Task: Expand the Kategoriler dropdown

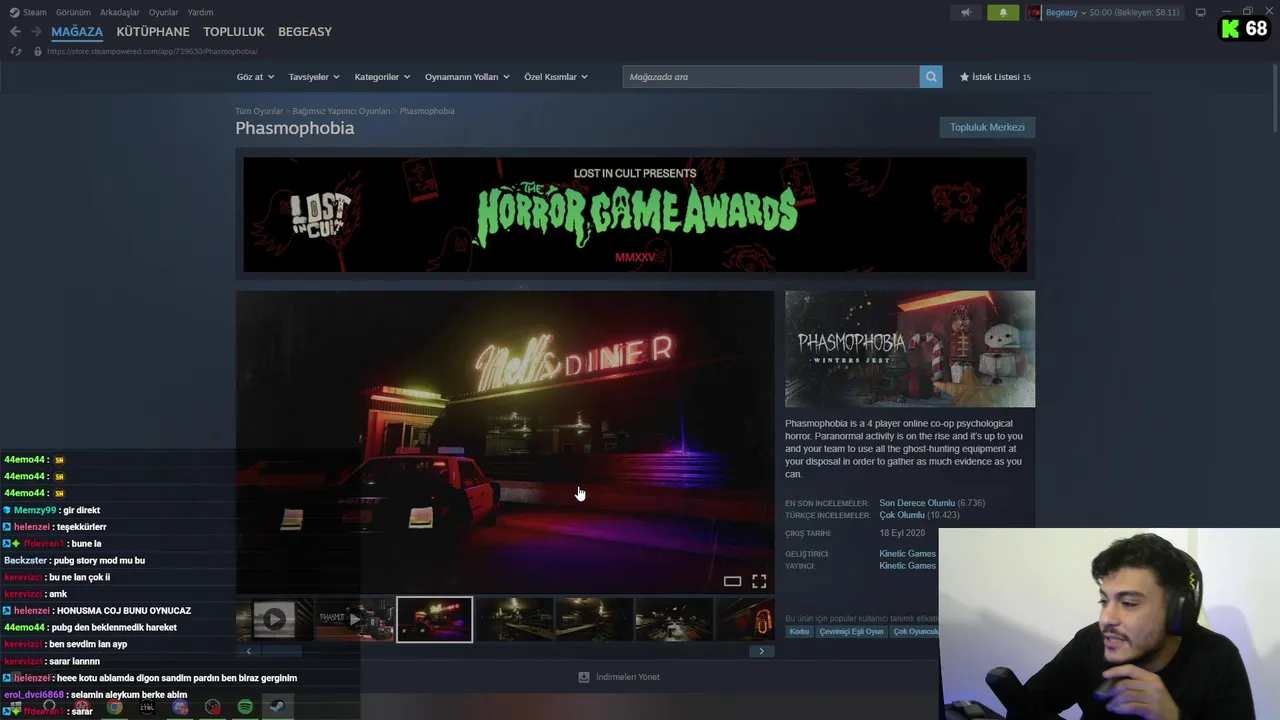Action: point(382,77)
